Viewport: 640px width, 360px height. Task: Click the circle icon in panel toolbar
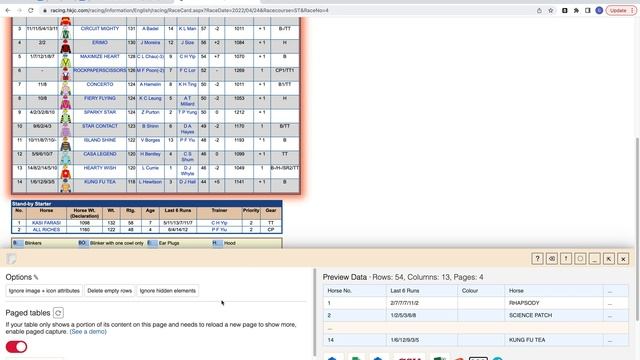[x=580, y=258]
